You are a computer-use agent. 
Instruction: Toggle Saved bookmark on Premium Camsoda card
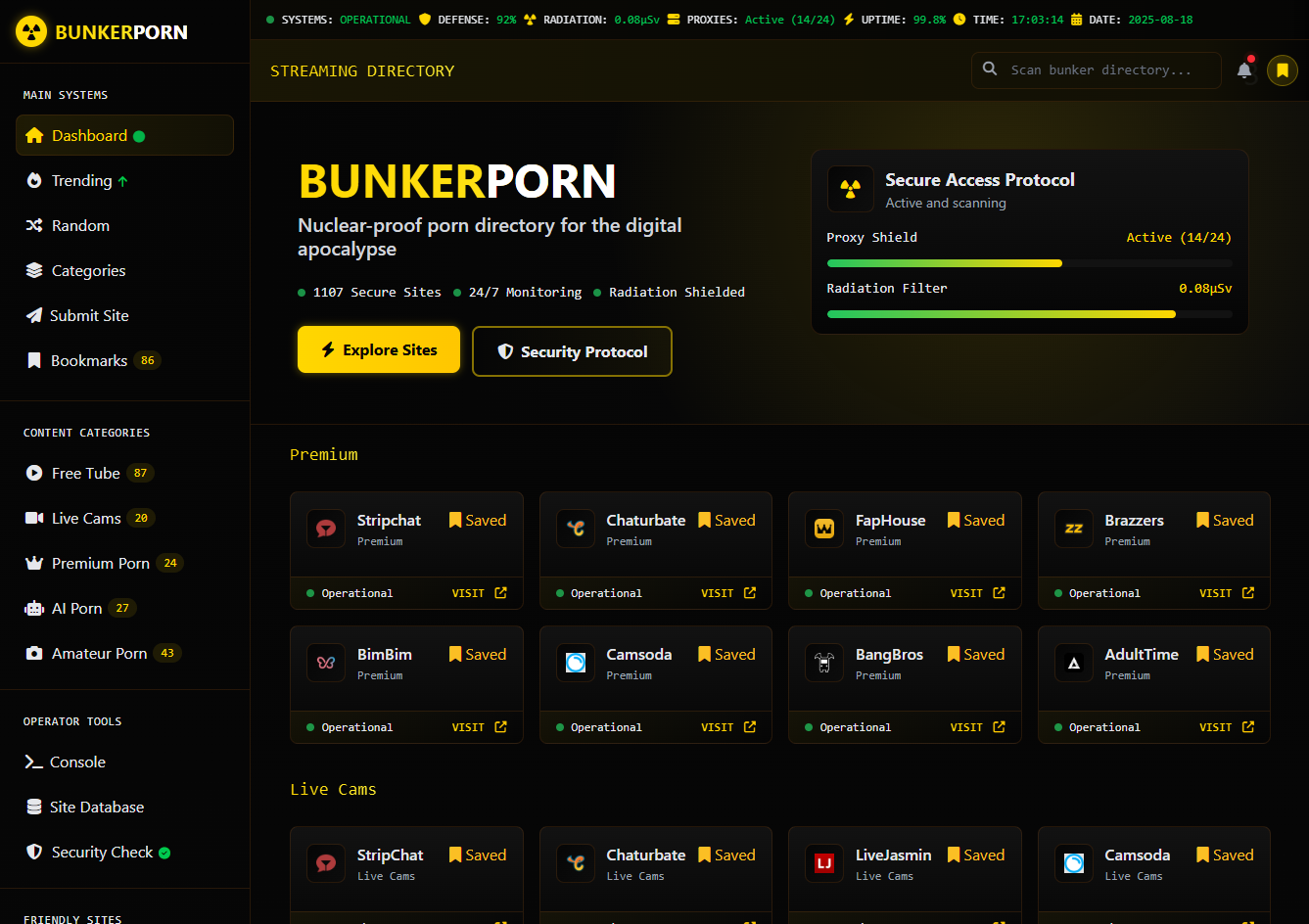coord(726,655)
